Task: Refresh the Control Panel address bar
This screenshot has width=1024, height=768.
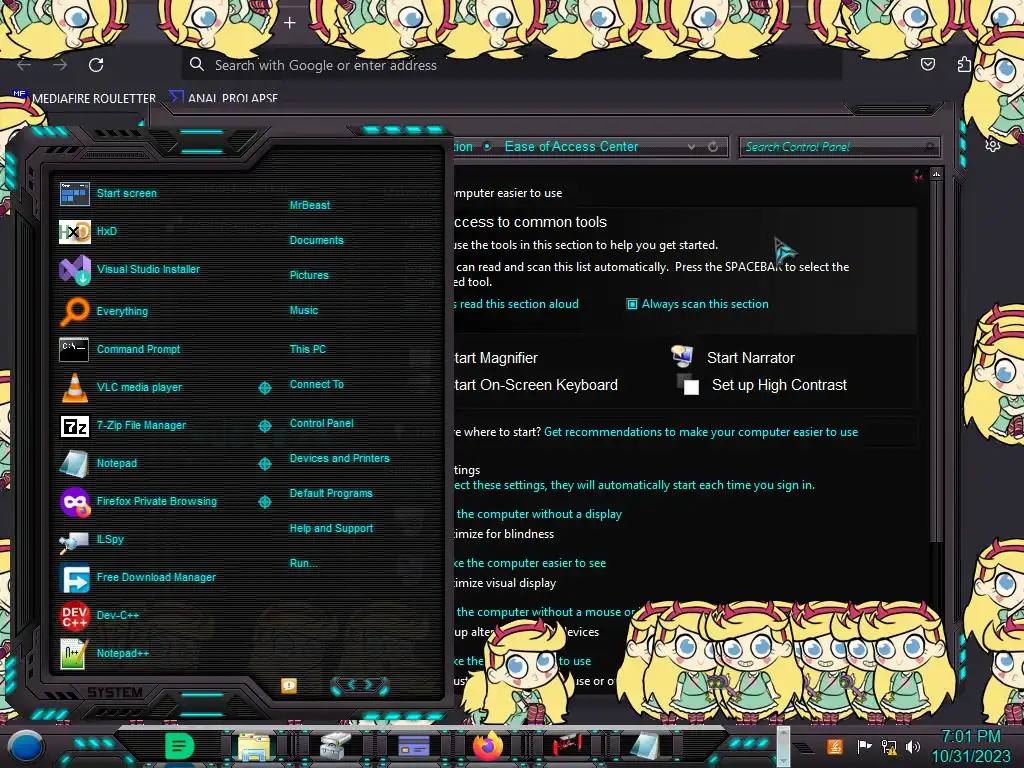Action: [713, 147]
